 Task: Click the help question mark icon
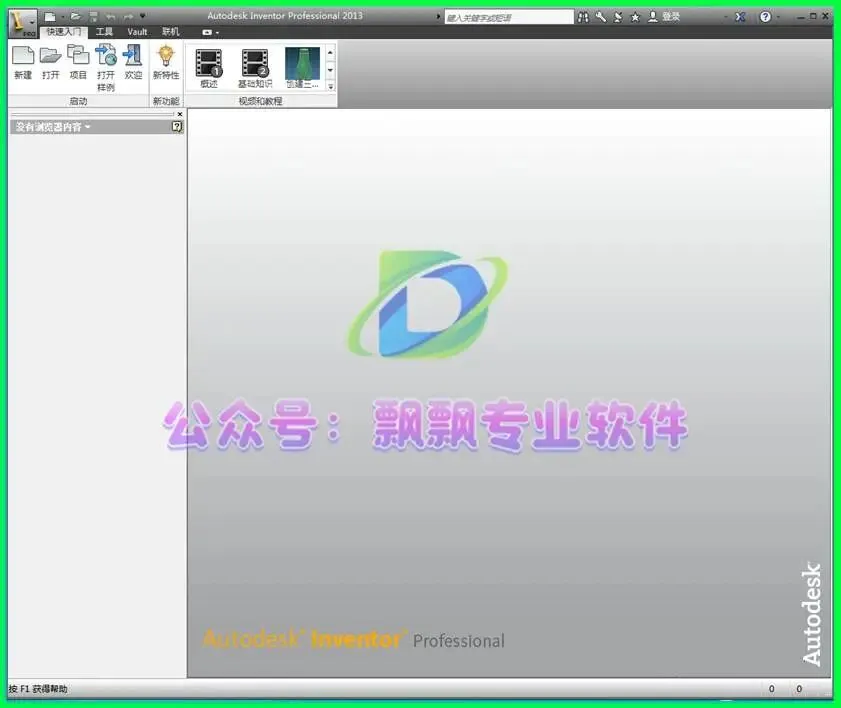coord(765,17)
